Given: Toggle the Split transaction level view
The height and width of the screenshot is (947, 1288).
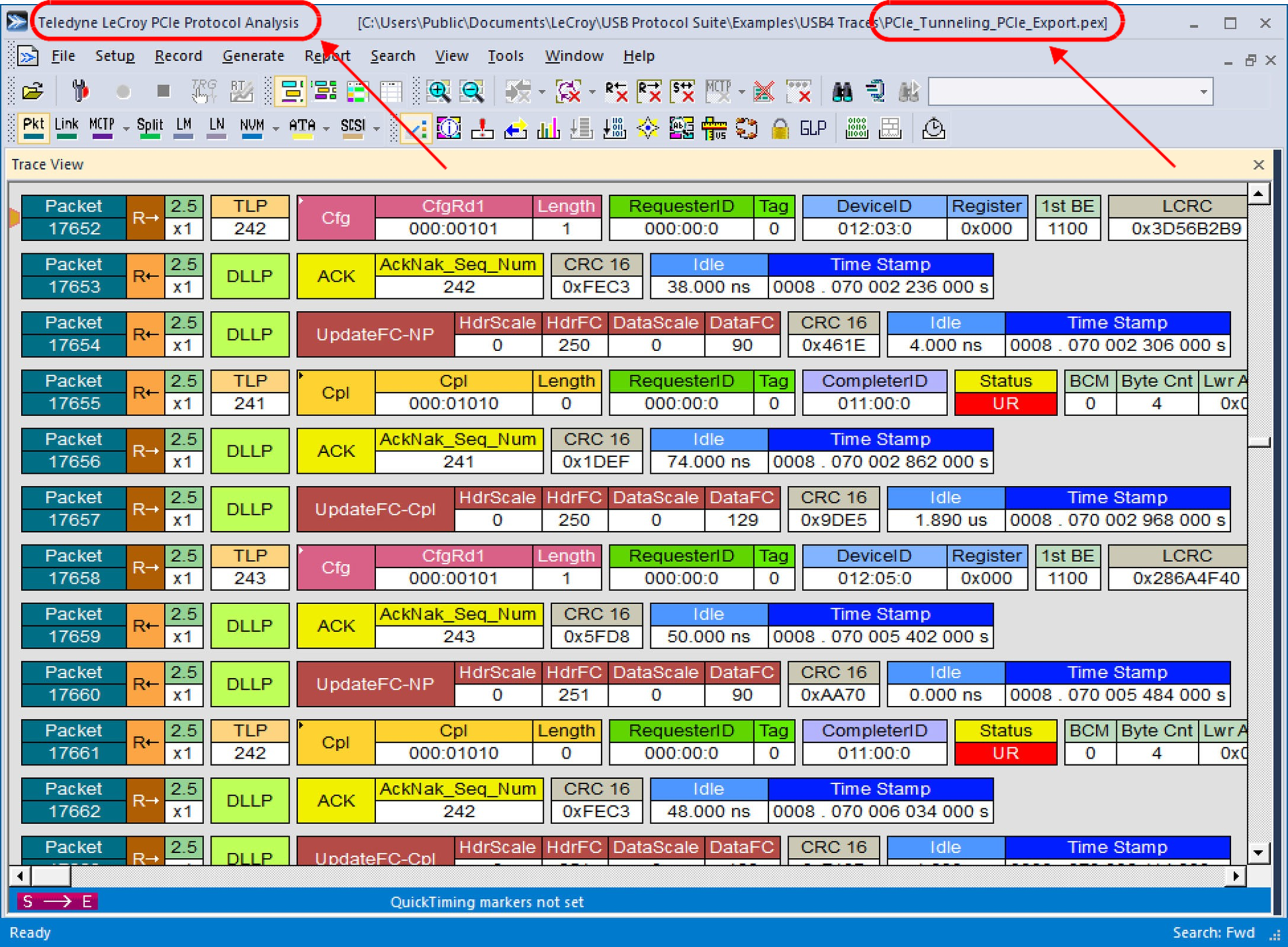Looking at the screenshot, I should pos(150,128).
